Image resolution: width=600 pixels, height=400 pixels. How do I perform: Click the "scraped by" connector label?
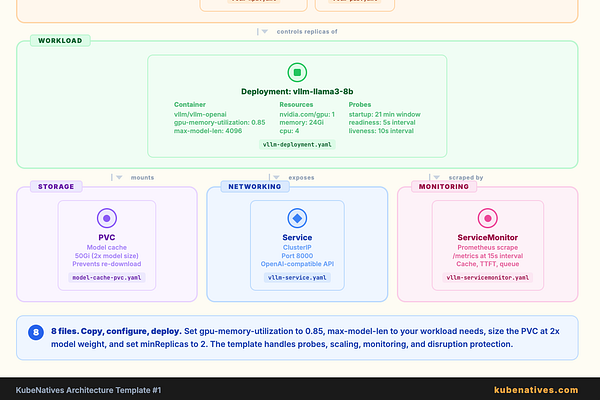466,178
